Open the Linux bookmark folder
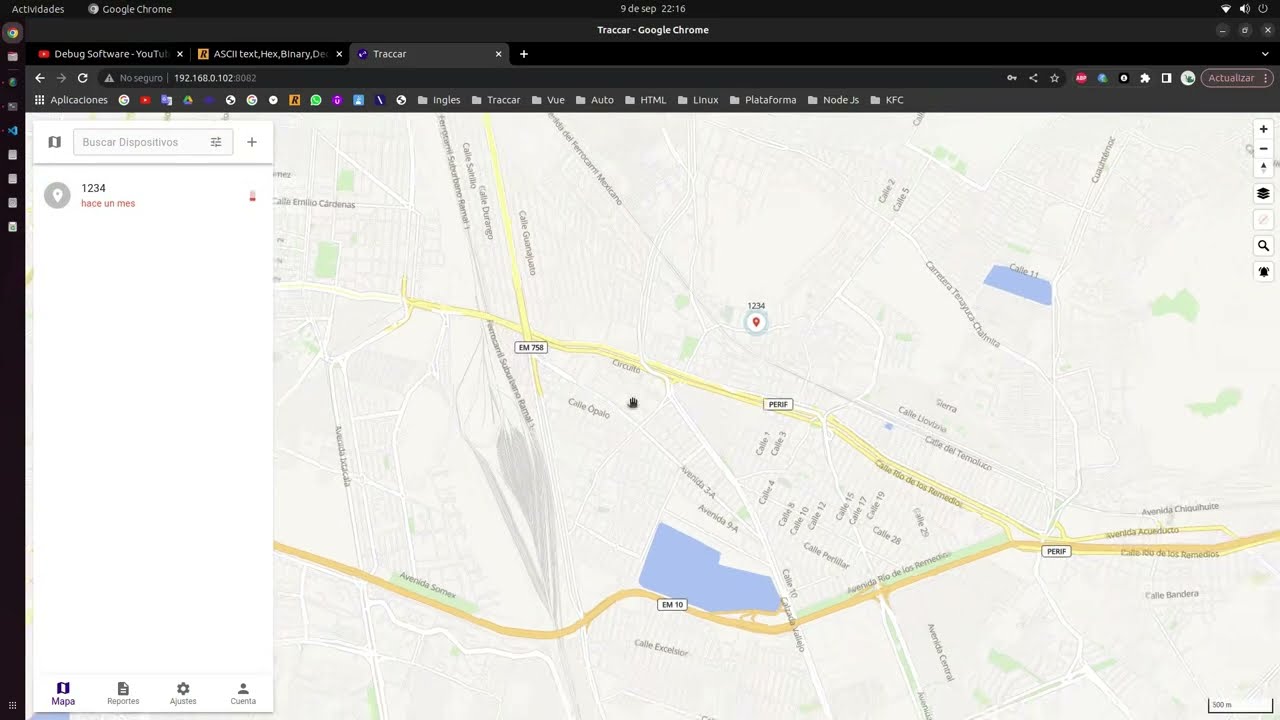 [697, 100]
